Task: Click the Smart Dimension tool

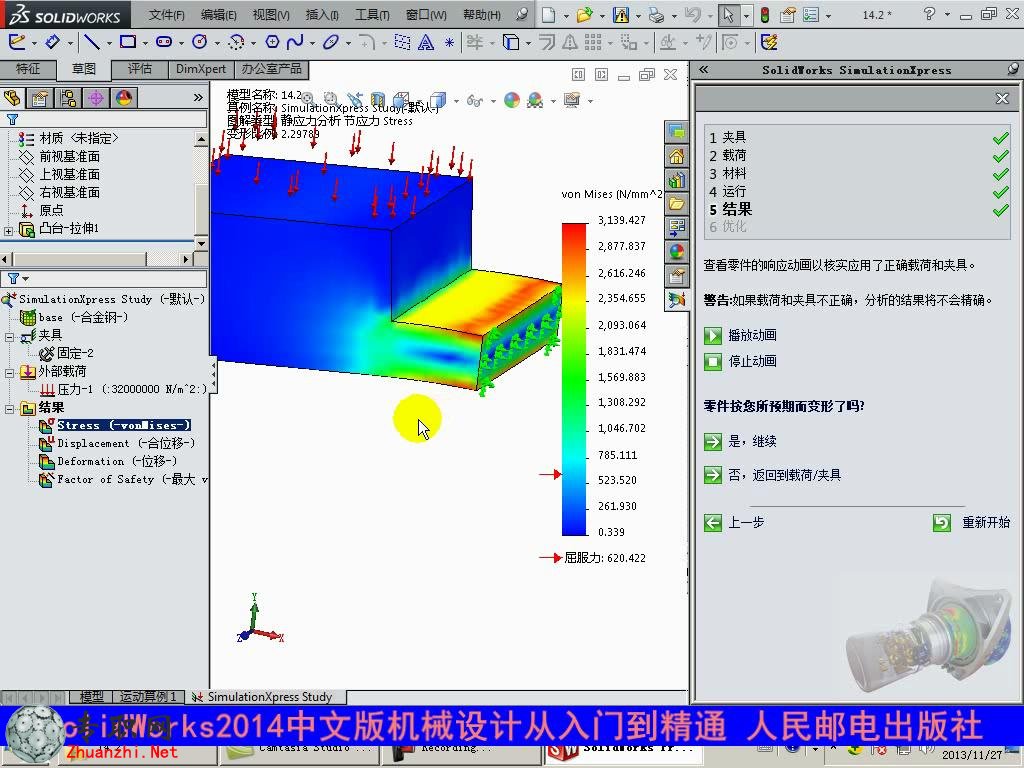Action: pyautogui.click(x=52, y=43)
